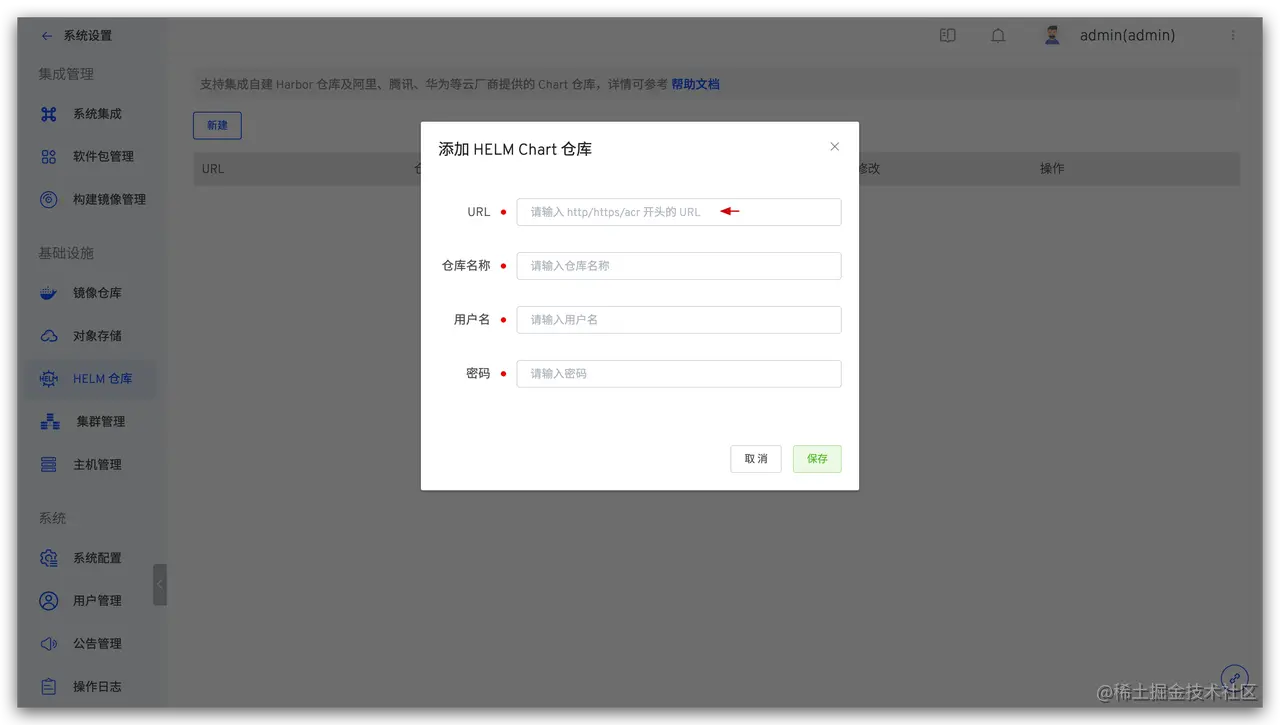This screenshot has width=1280, height=725.
Task: Click the 操作 column header
Action: [1052, 169]
